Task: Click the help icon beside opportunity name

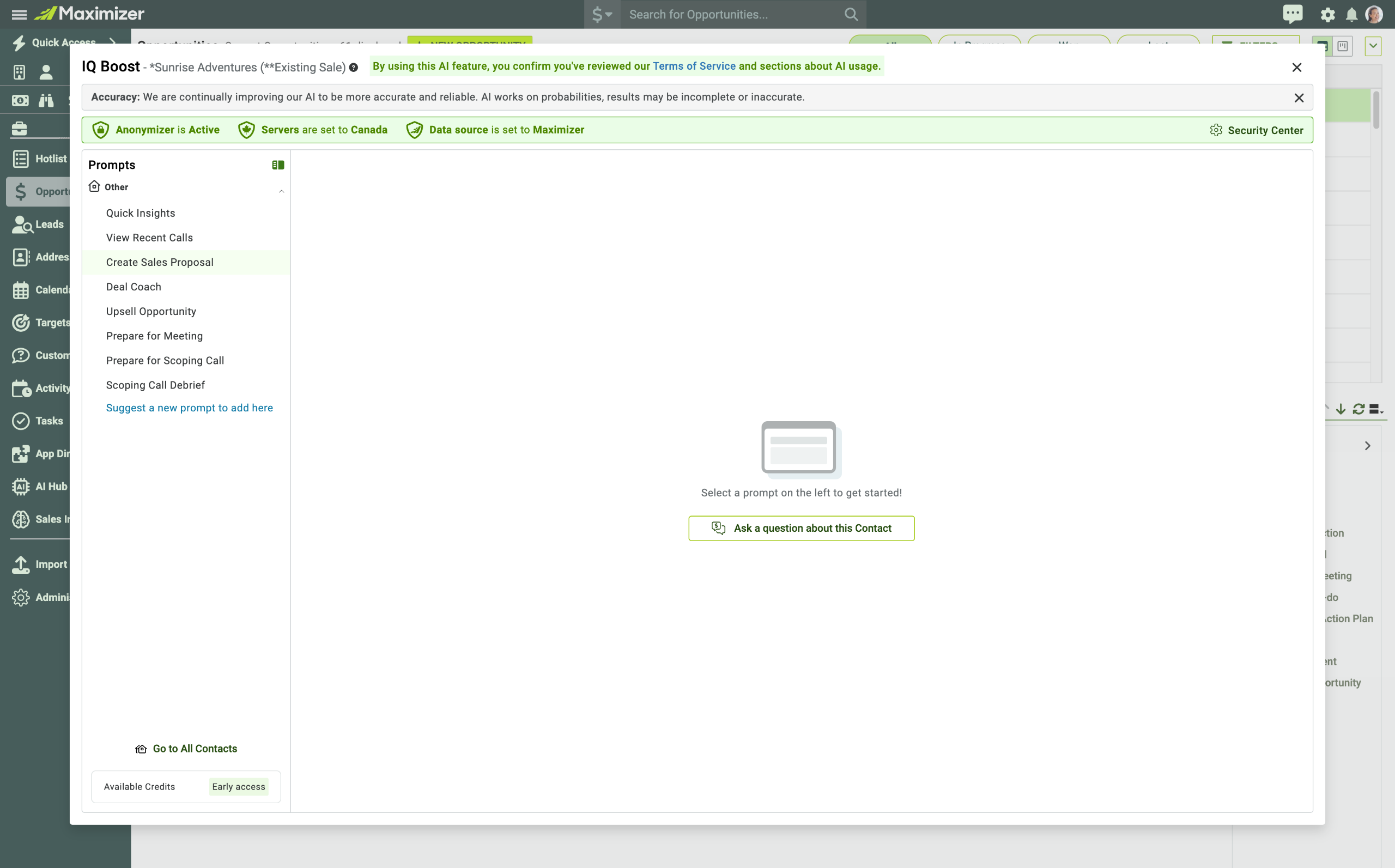Action: [x=354, y=68]
